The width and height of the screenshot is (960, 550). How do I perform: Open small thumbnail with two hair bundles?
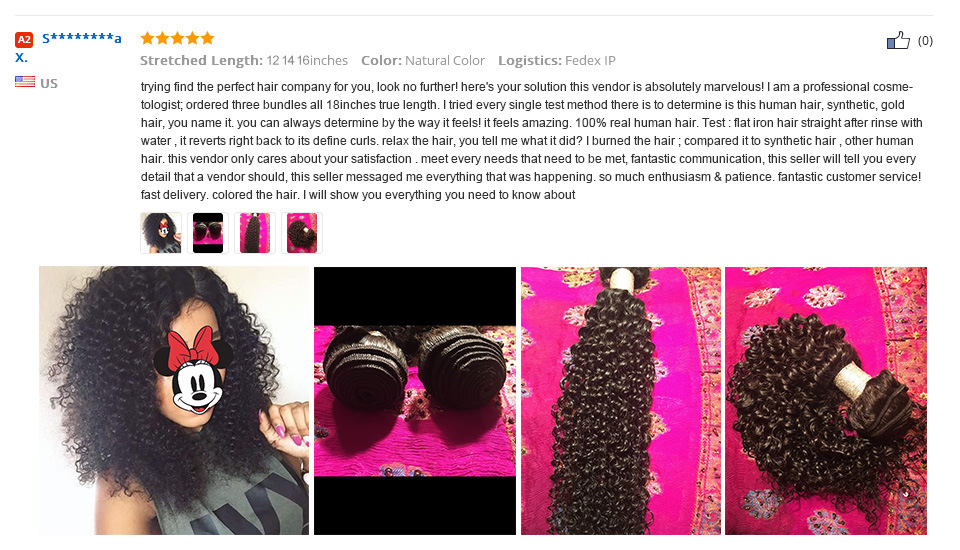pyautogui.click(x=208, y=233)
